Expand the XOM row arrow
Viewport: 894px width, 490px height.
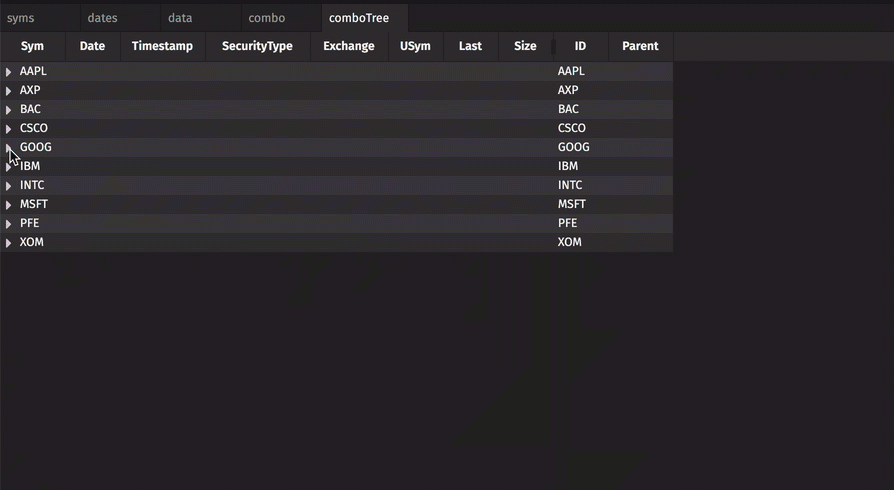tap(9, 243)
